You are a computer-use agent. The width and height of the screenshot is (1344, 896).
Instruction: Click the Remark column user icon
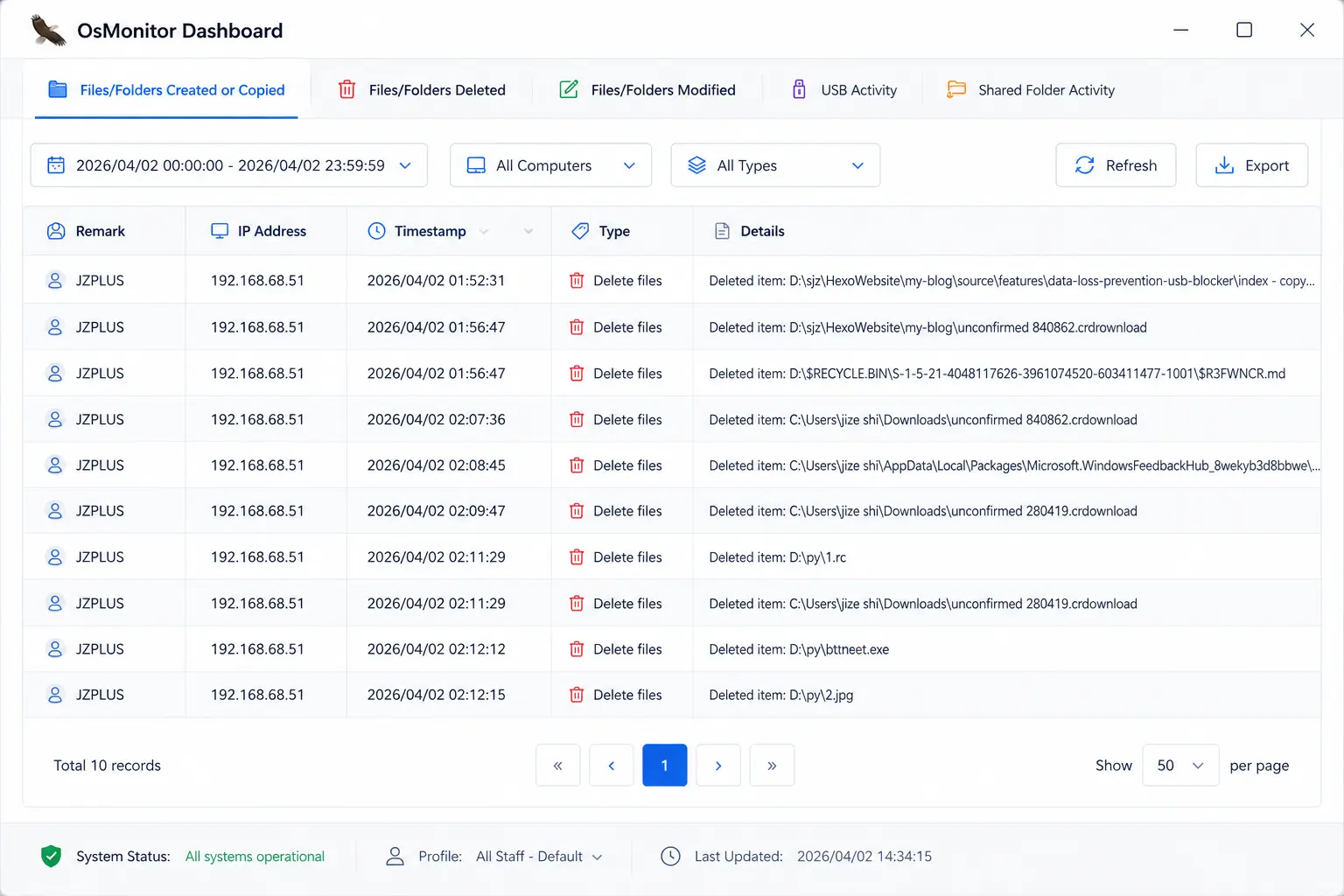click(56, 231)
